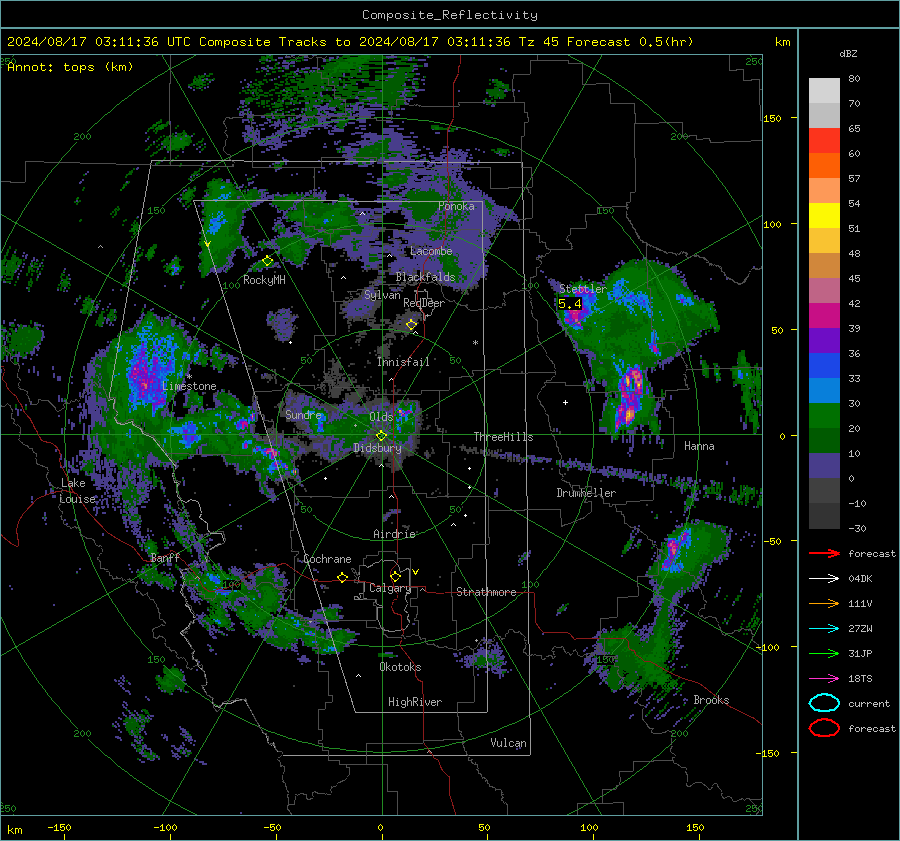Click the RockyMH label
This screenshot has height=841, width=900.
264,280
